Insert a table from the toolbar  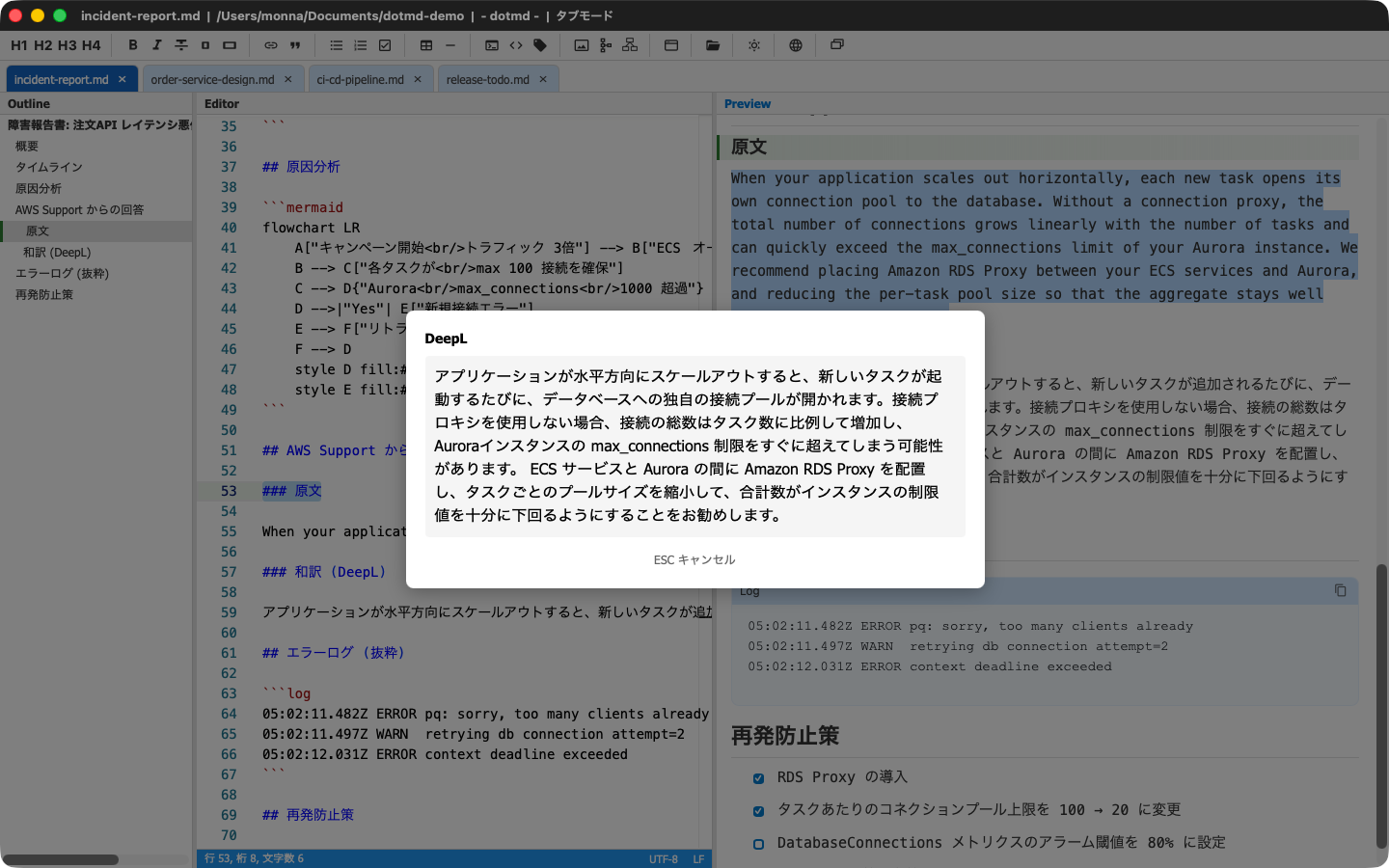(426, 45)
